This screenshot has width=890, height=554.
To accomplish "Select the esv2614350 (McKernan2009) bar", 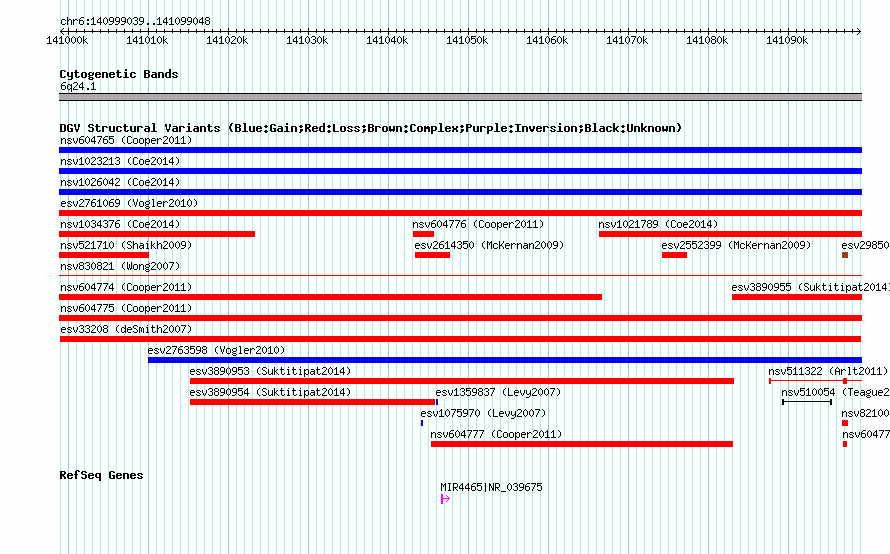I will pyautogui.click(x=433, y=255).
